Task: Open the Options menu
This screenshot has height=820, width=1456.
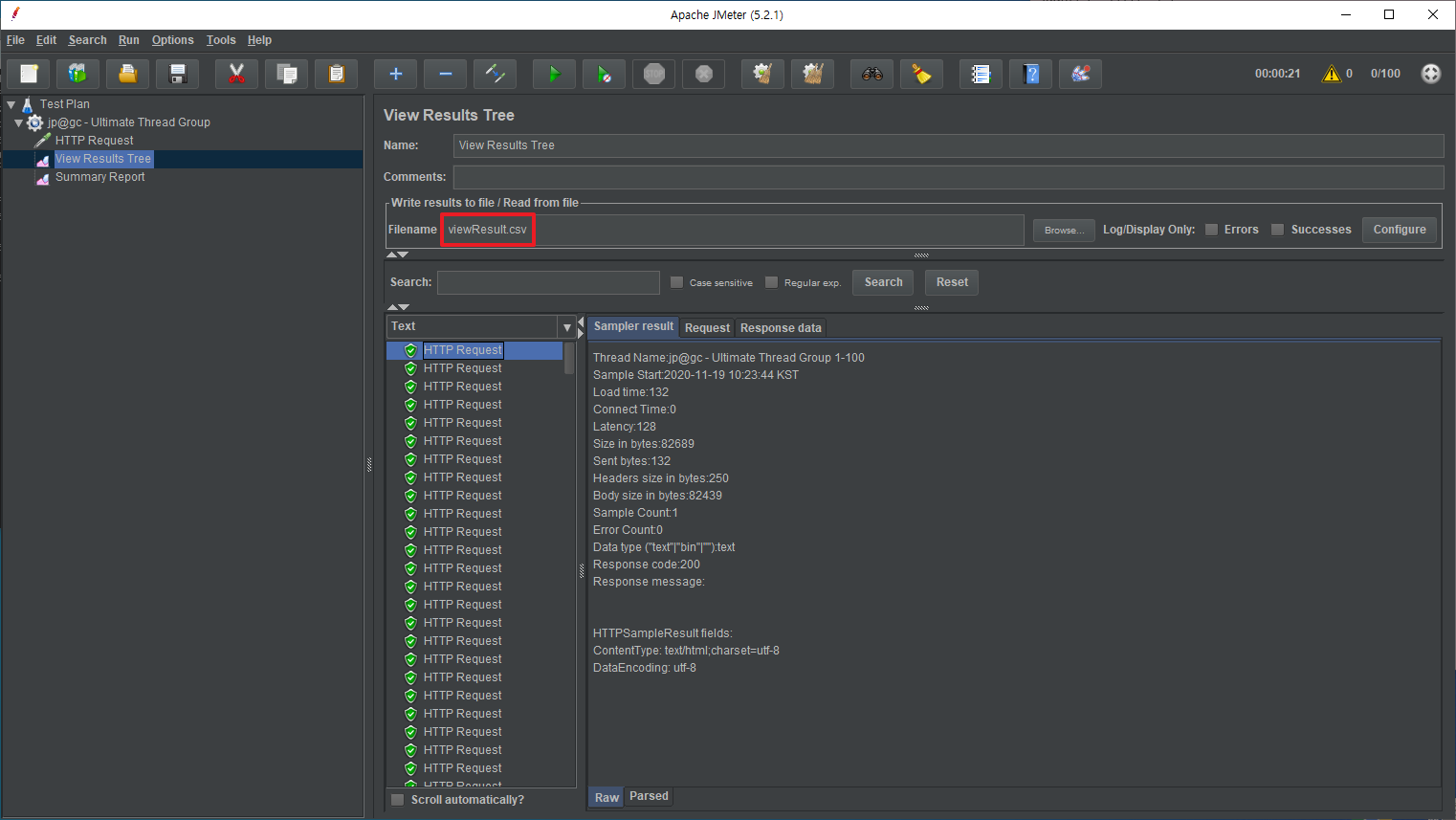Action: pyautogui.click(x=172, y=40)
